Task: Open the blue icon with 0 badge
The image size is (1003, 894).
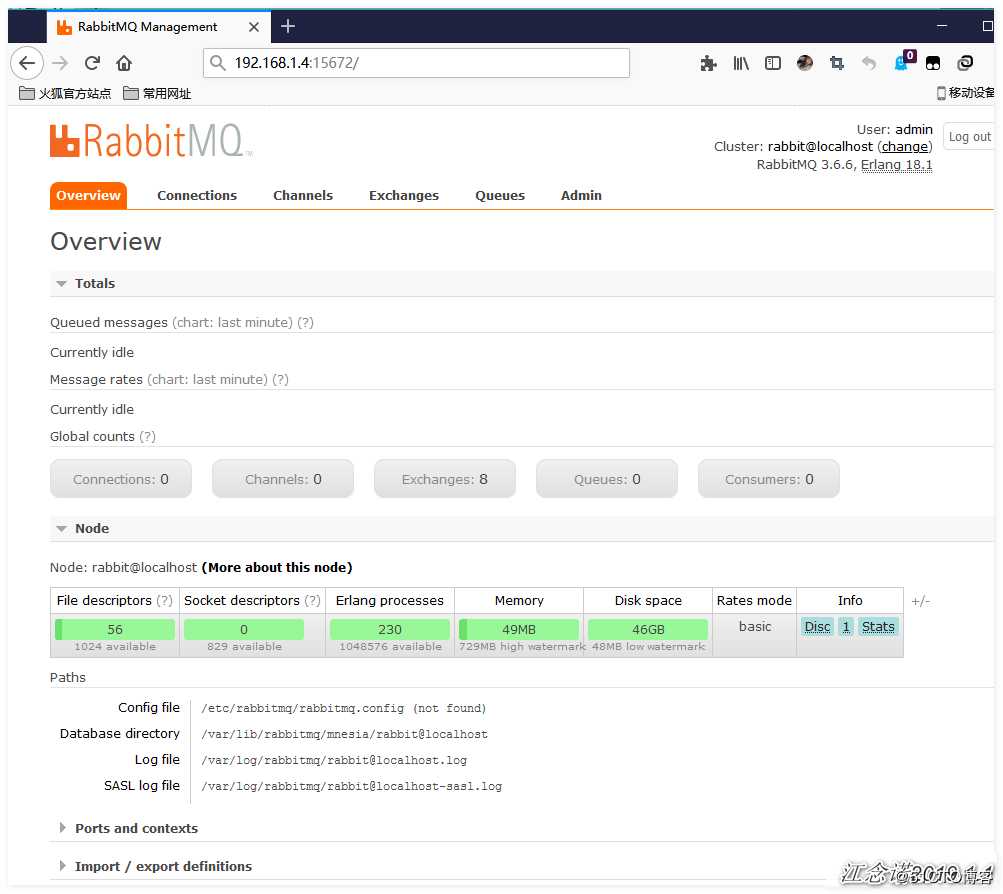Action: [x=904, y=61]
